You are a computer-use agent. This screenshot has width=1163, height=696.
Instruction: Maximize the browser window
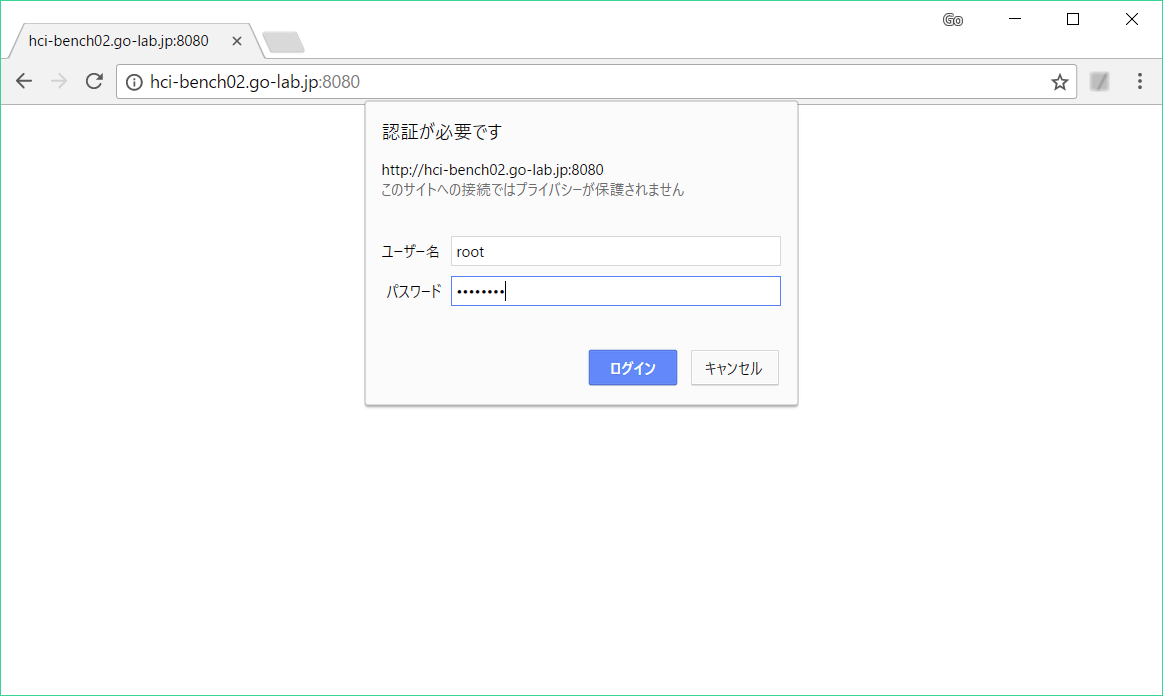pyautogui.click(x=1073, y=19)
